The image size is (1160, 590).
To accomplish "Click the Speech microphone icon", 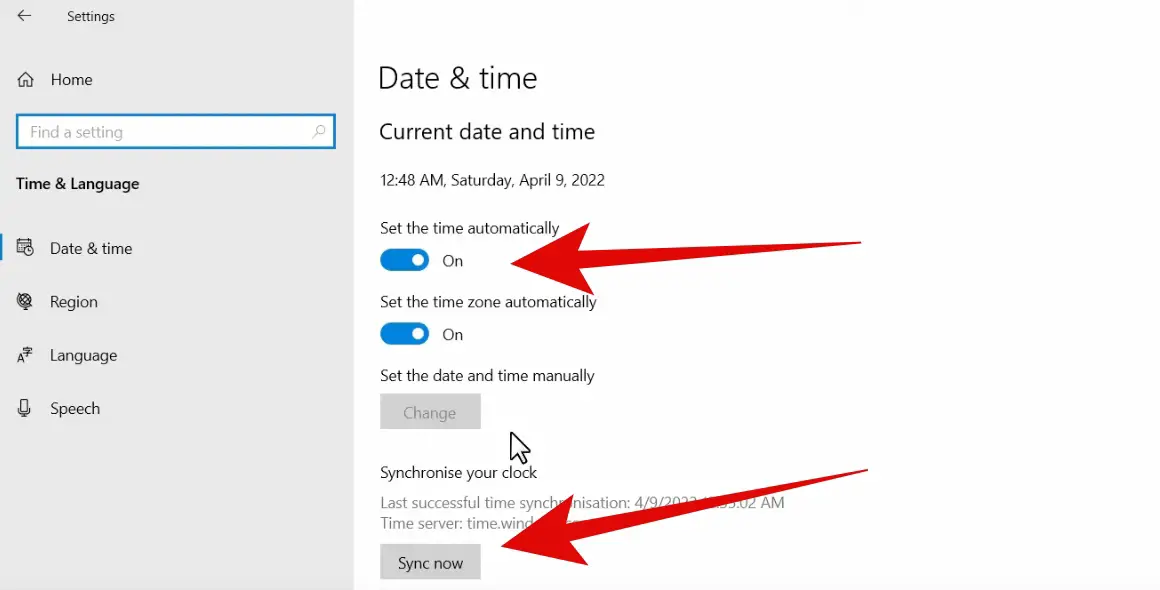I will click(24, 408).
